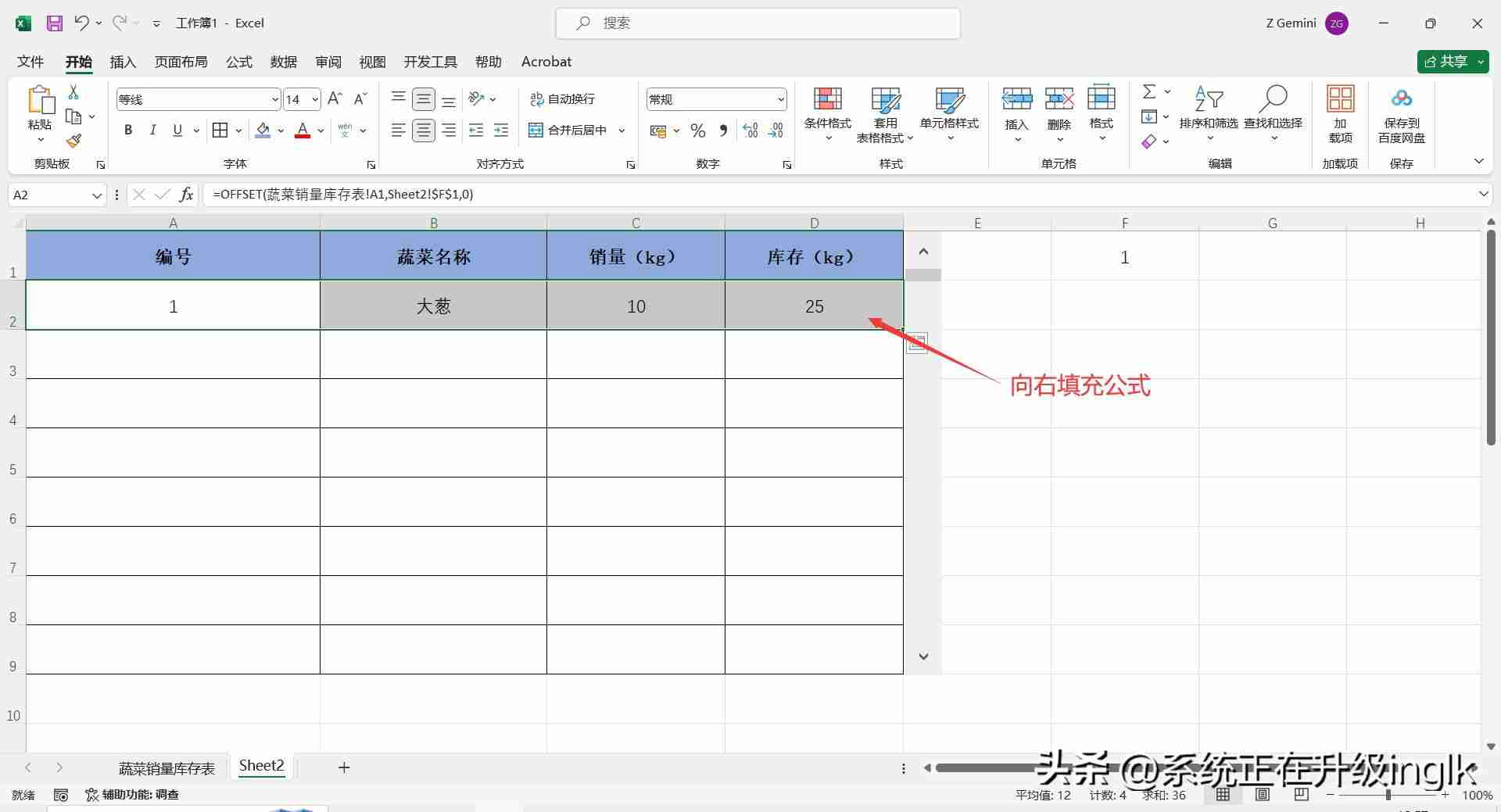1501x812 pixels.
Task: Switch to Page Layout view in status bar
Action: (1263, 795)
